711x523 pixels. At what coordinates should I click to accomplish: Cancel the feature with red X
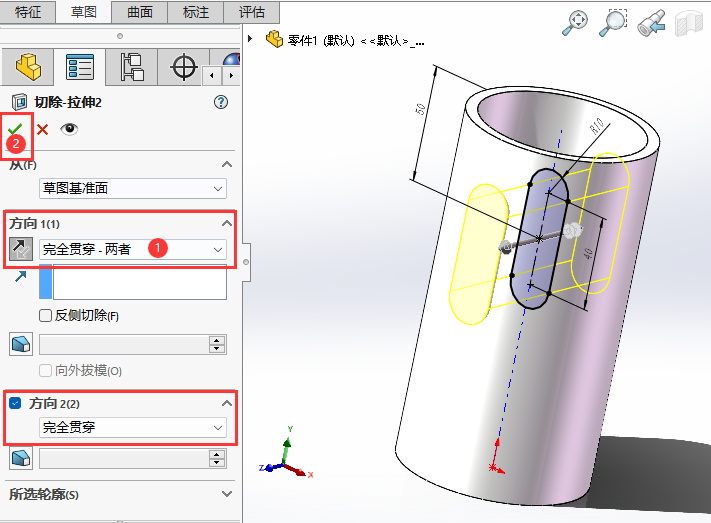(x=42, y=129)
